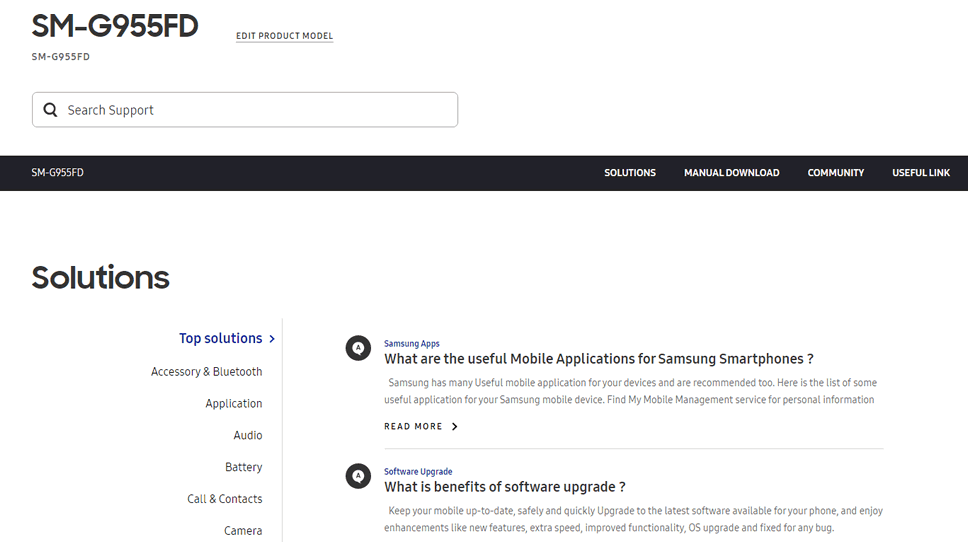968x555 pixels.
Task: Click the 'Samsung has many Useful mobile application' description
Action: [630, 391]
